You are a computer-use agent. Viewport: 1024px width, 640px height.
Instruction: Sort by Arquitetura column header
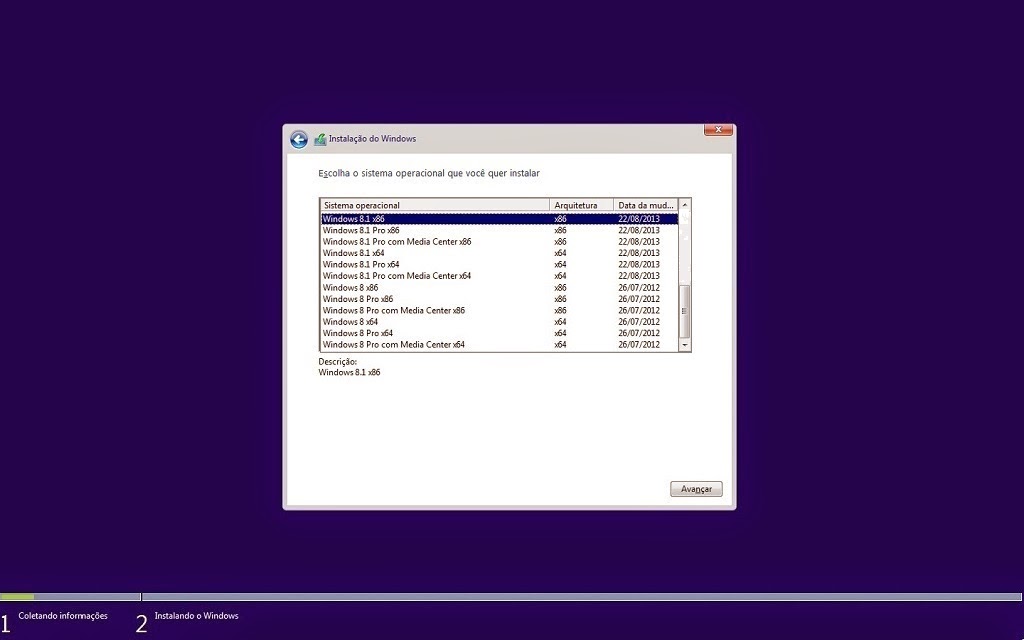(581, 205)
